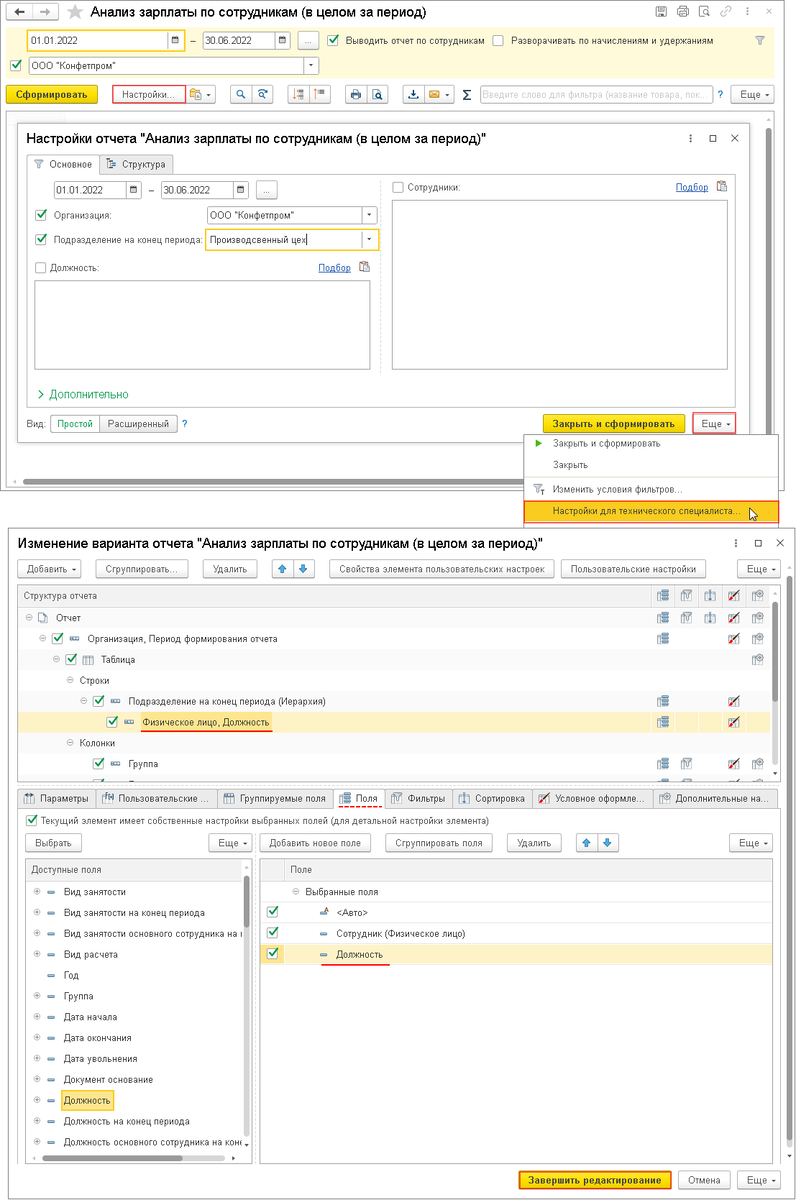Screen dimensions: 796x1200
Task: Click the Сформировать button
Action: click(51, 94)
